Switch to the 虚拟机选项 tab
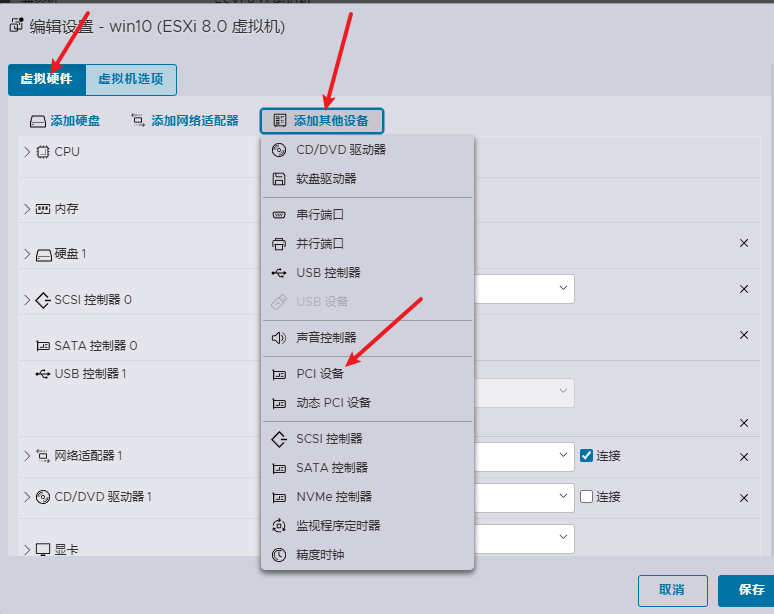Screen dimensions: 774x614 131,79
